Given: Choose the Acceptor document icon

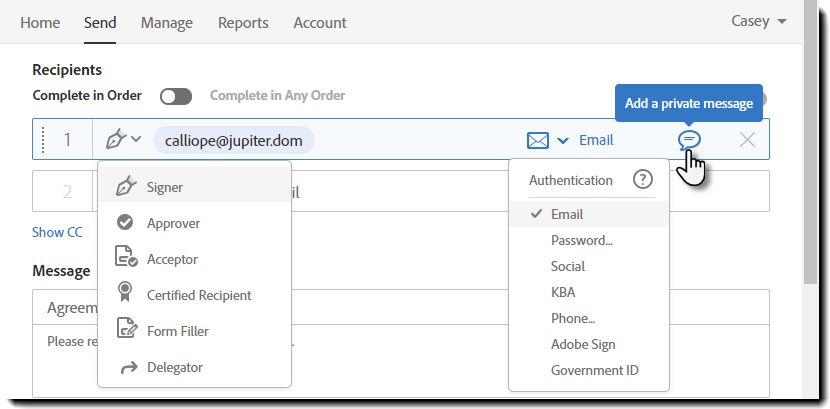Looking at the screenshot, I should point(126,257).
